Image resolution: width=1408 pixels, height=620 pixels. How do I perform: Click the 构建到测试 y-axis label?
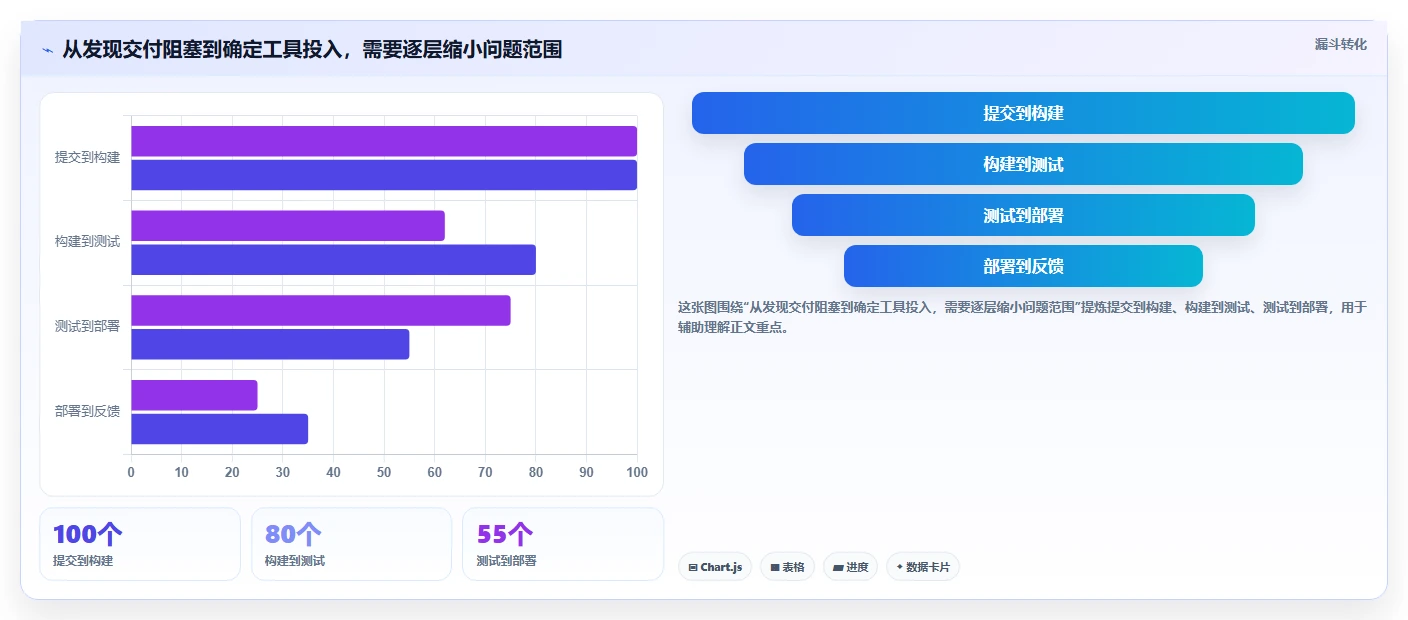click(x=87, y=242)
